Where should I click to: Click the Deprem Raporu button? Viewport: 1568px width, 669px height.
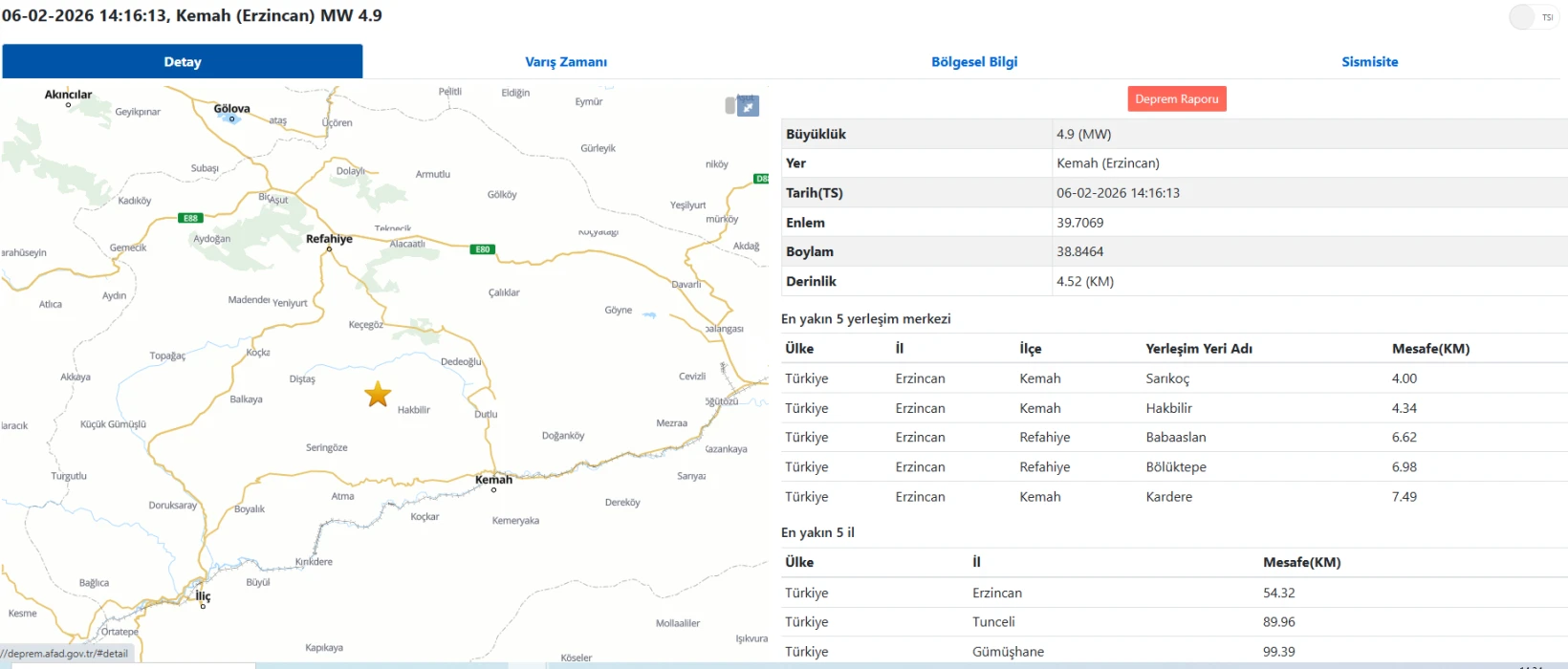click(1177, 98)
